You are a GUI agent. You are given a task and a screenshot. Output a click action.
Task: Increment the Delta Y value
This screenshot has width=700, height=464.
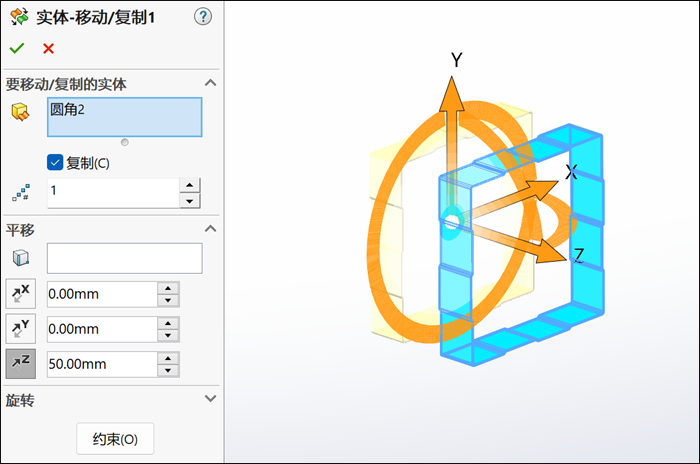tap(168, 323)
